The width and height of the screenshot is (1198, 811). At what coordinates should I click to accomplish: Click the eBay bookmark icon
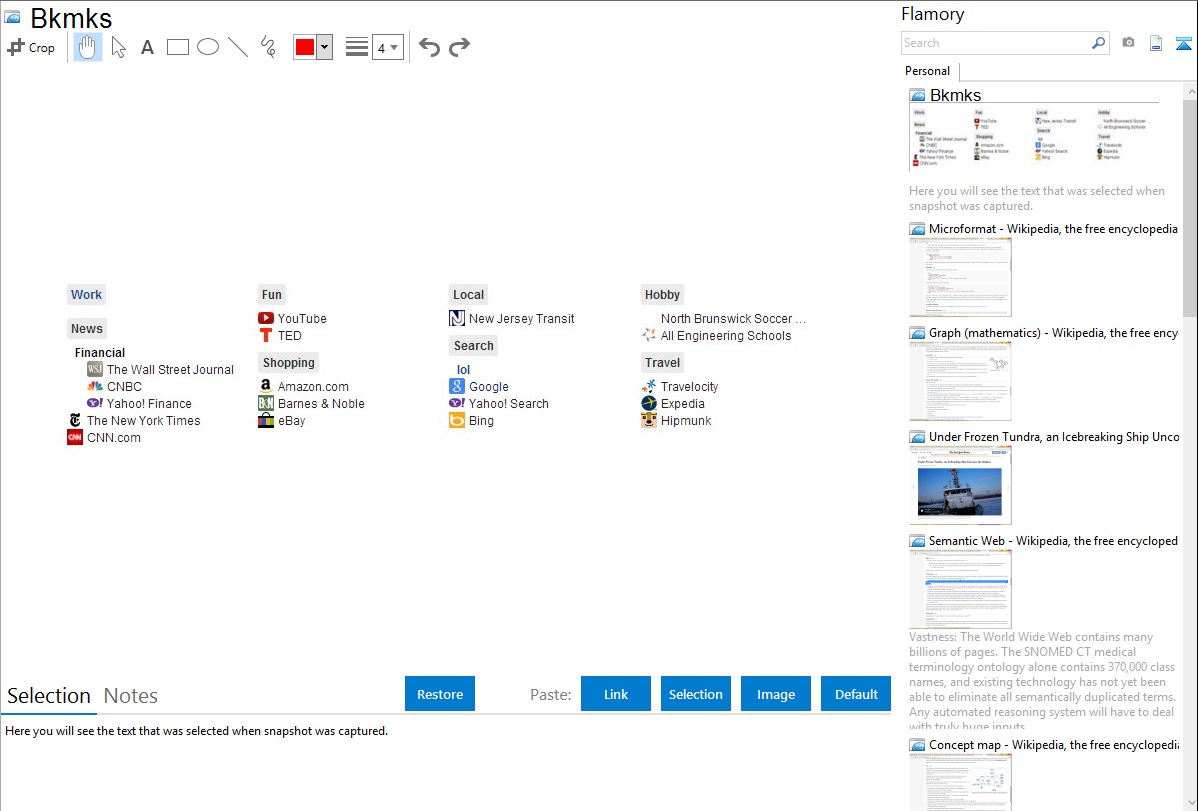click(266, 420)
